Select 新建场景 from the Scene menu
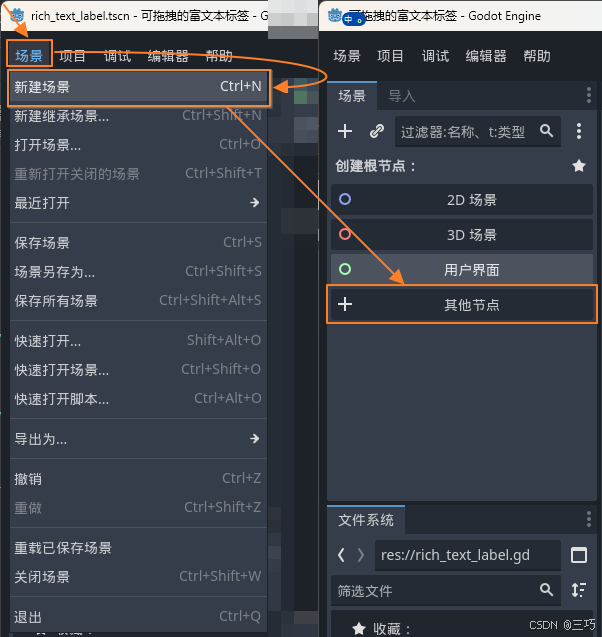Image resolution: width=602 pixels, height=637 pixels. (x=139, y=87)
